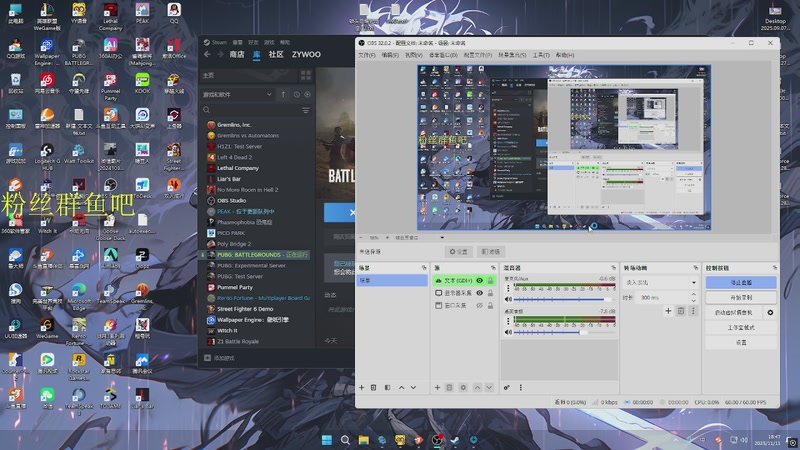Toggle visibility of Text (GDI+) source
Screen dimensions: 800x450
click(x=480, y=281)
